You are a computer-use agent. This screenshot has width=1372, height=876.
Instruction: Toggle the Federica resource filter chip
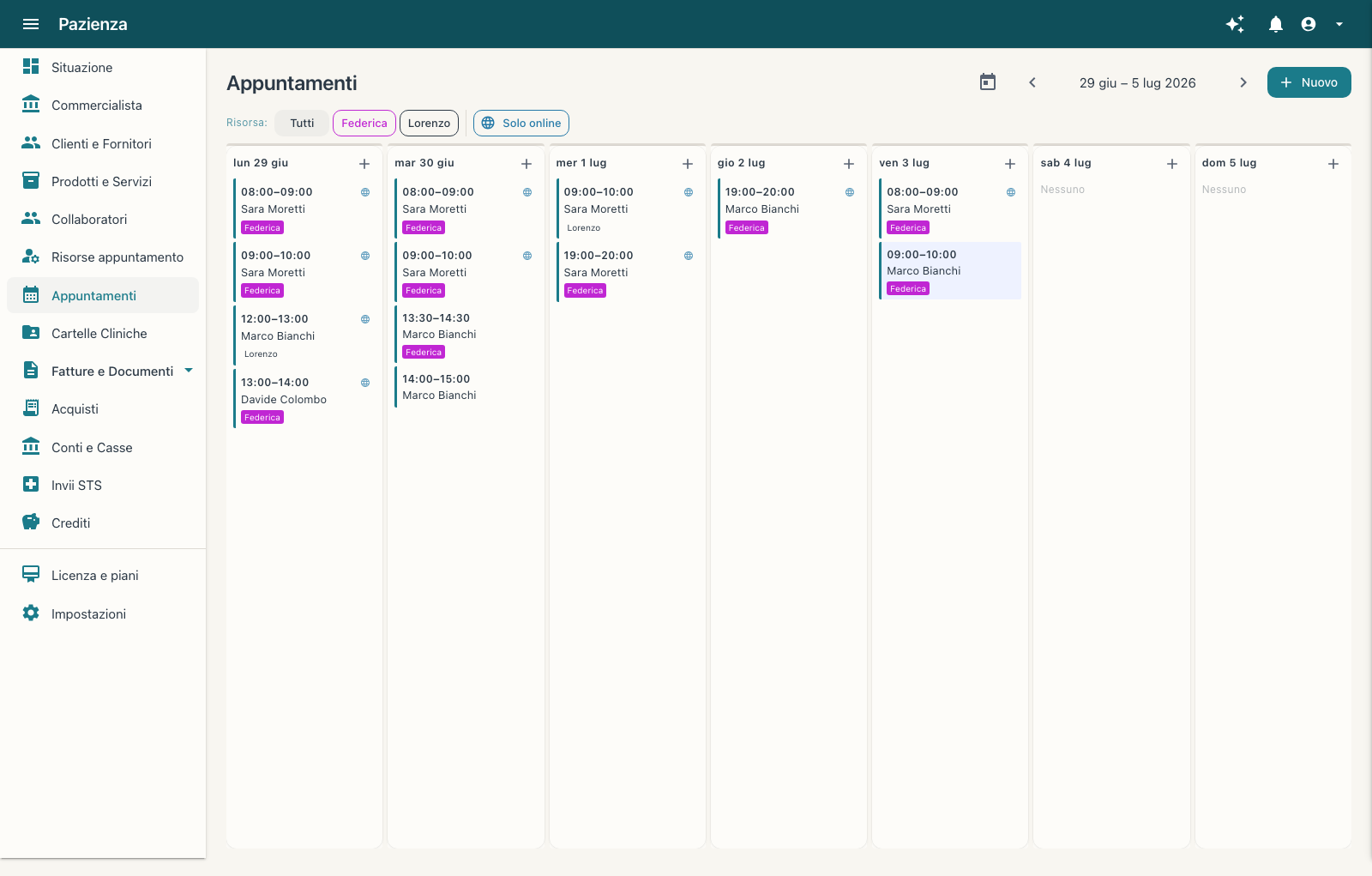364,123
